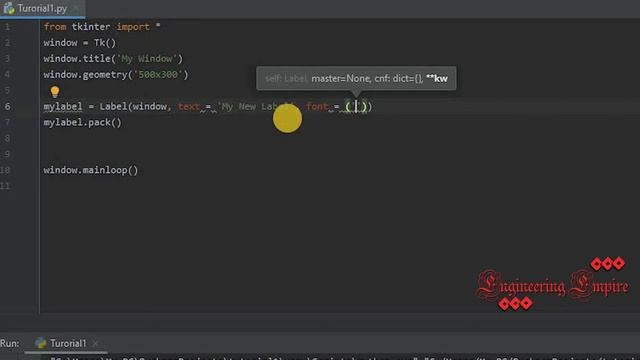The width and height of the screenshot is (640, 360).
Task: Click the yellow lightbulb quick-fix icon
Action: pyautogui.click(x=55, y=91)
